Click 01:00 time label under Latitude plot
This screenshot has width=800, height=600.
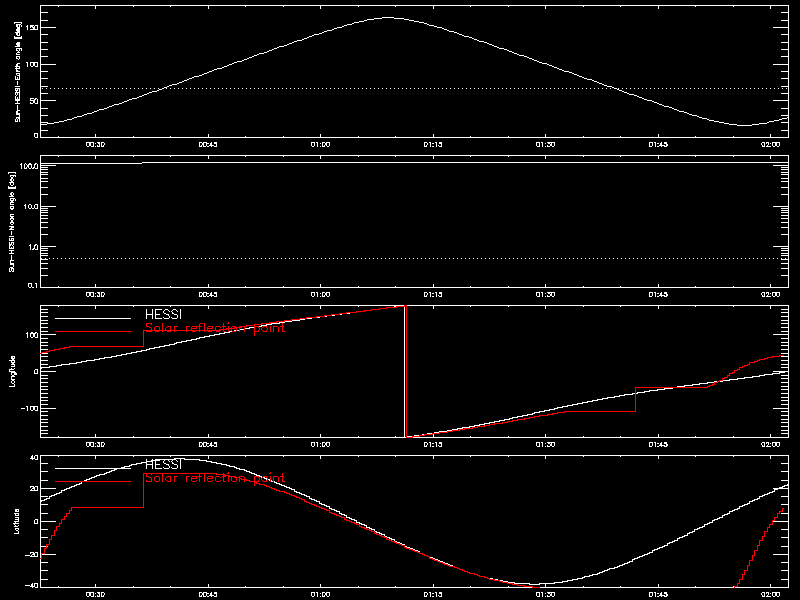pos(320,594)
